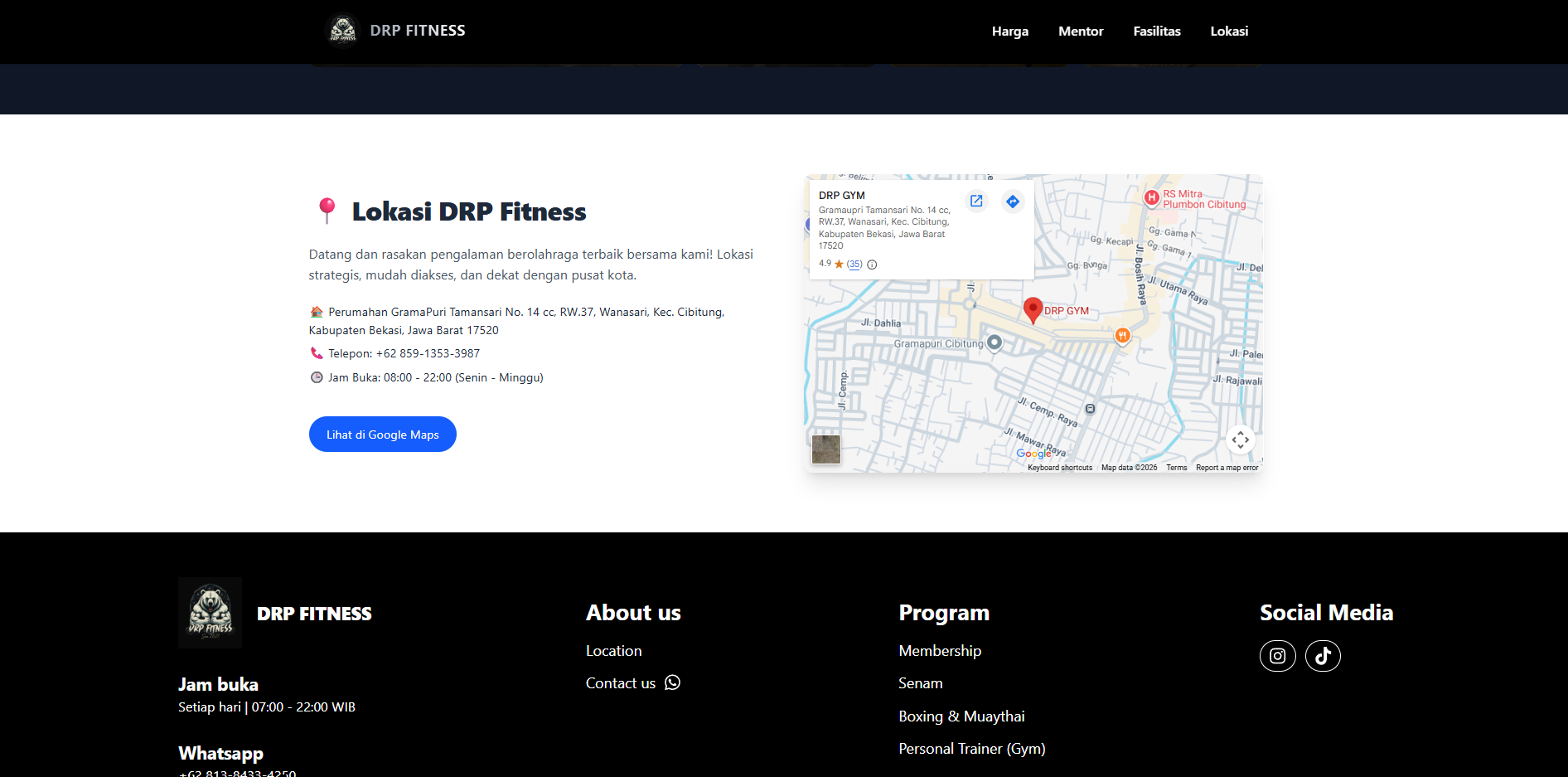This screenshot has width=1568, height=777.
Task: Open larger map icon in DRP GYM card
Action: click(x=976, y=201)
